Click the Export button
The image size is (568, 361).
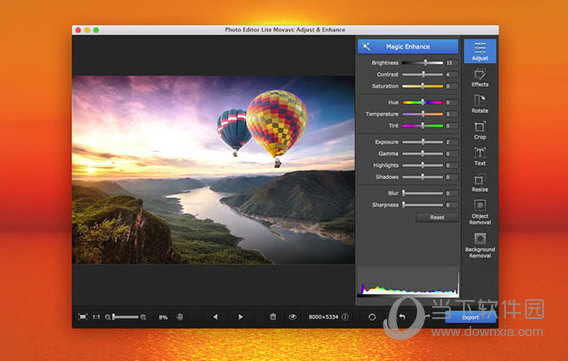tap(470, 317)
